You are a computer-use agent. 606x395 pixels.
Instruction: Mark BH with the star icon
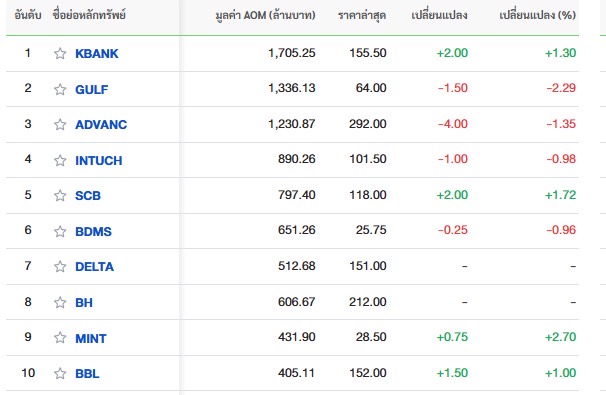[x=60, y=302]
